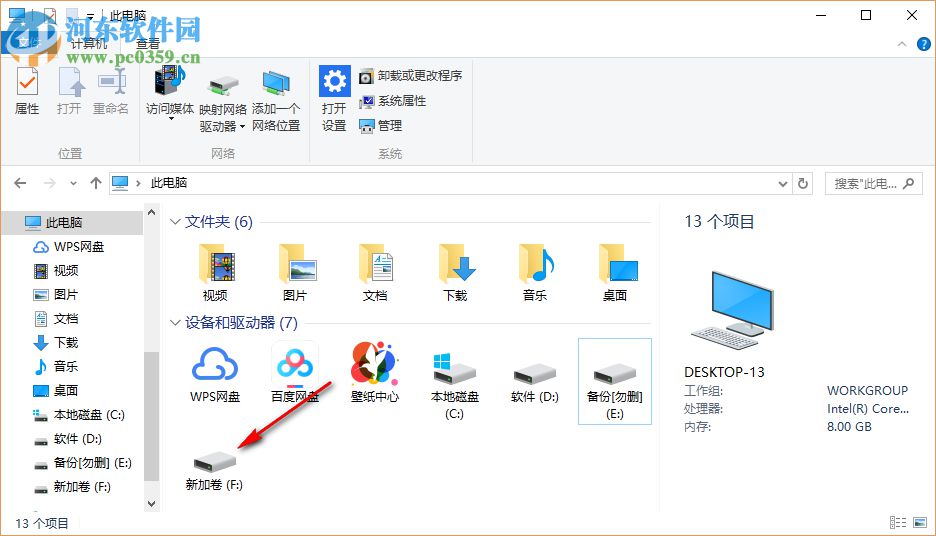Click the 此电脑 address breadcrumb
936x536 pixels.
point(169,183)
